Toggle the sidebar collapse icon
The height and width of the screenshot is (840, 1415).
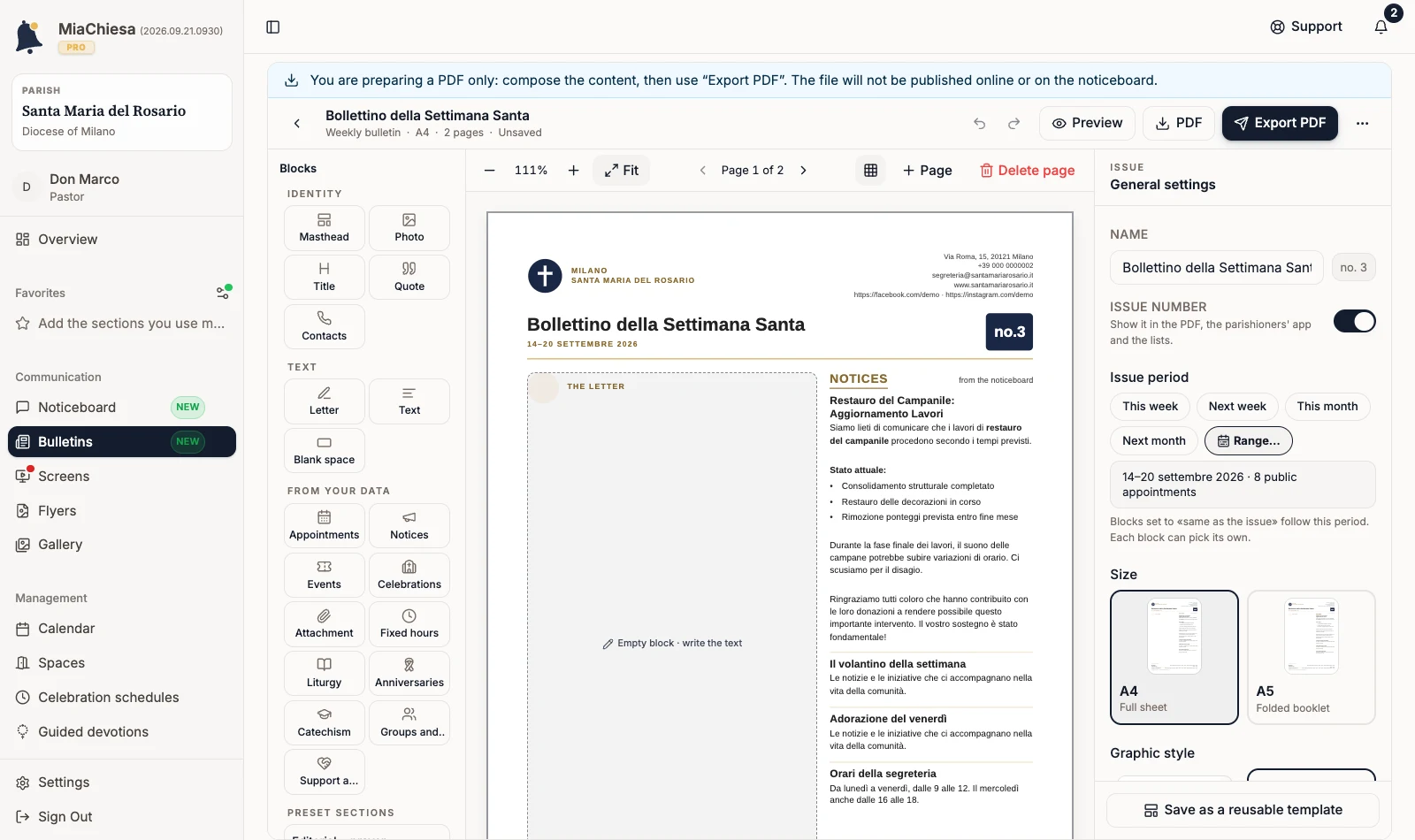click(273, 27)
